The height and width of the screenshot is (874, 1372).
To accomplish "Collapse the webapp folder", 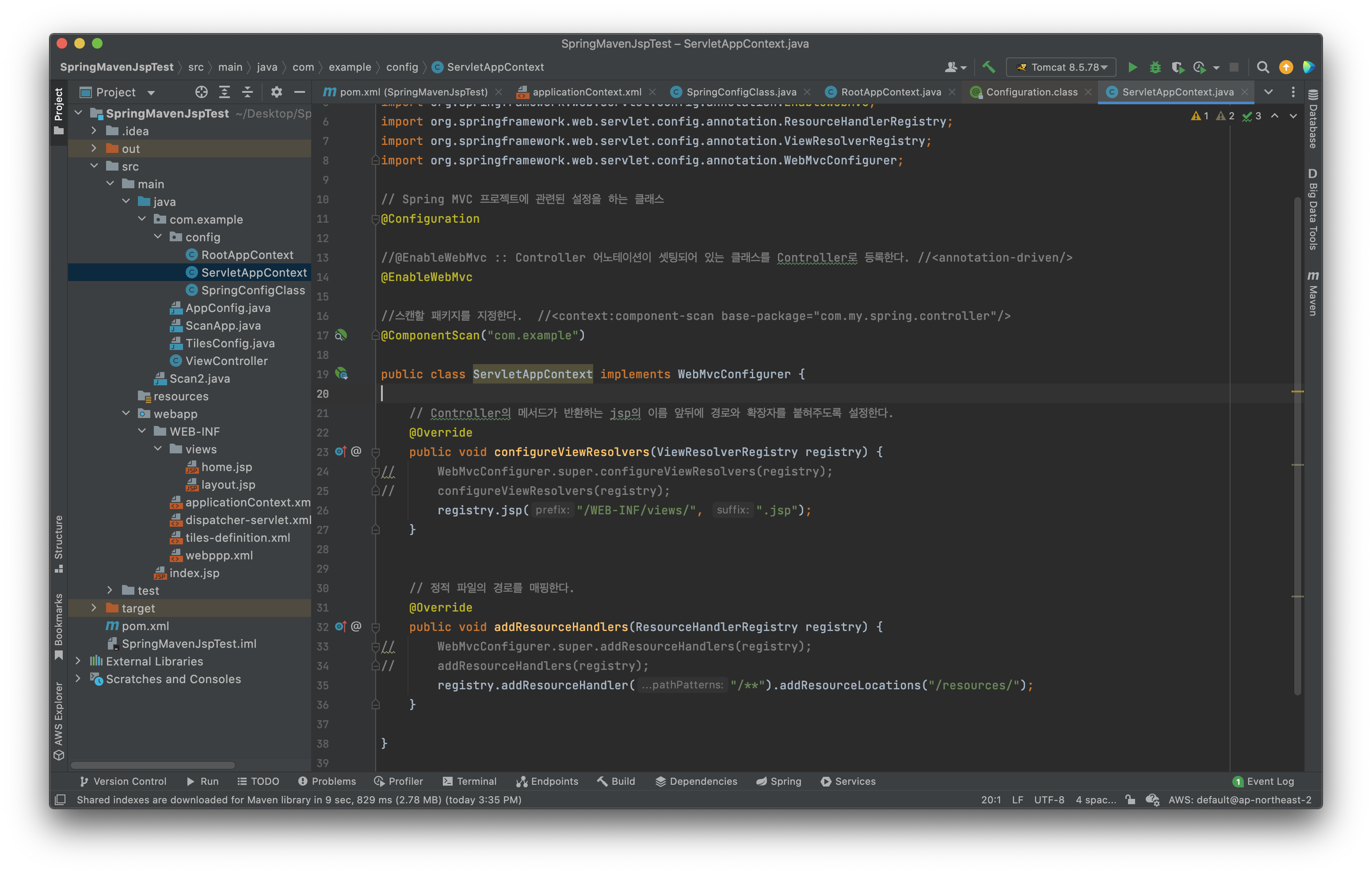I will [126, 414].
